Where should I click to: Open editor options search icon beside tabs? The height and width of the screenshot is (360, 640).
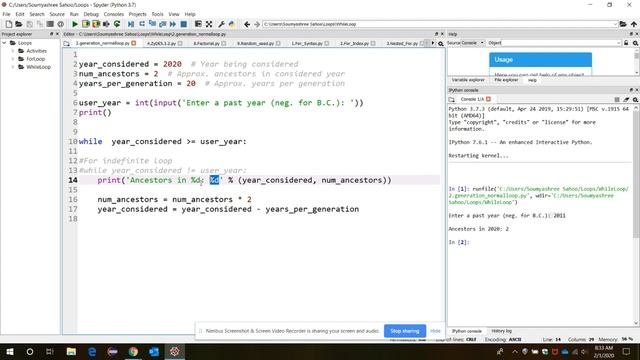441,44
